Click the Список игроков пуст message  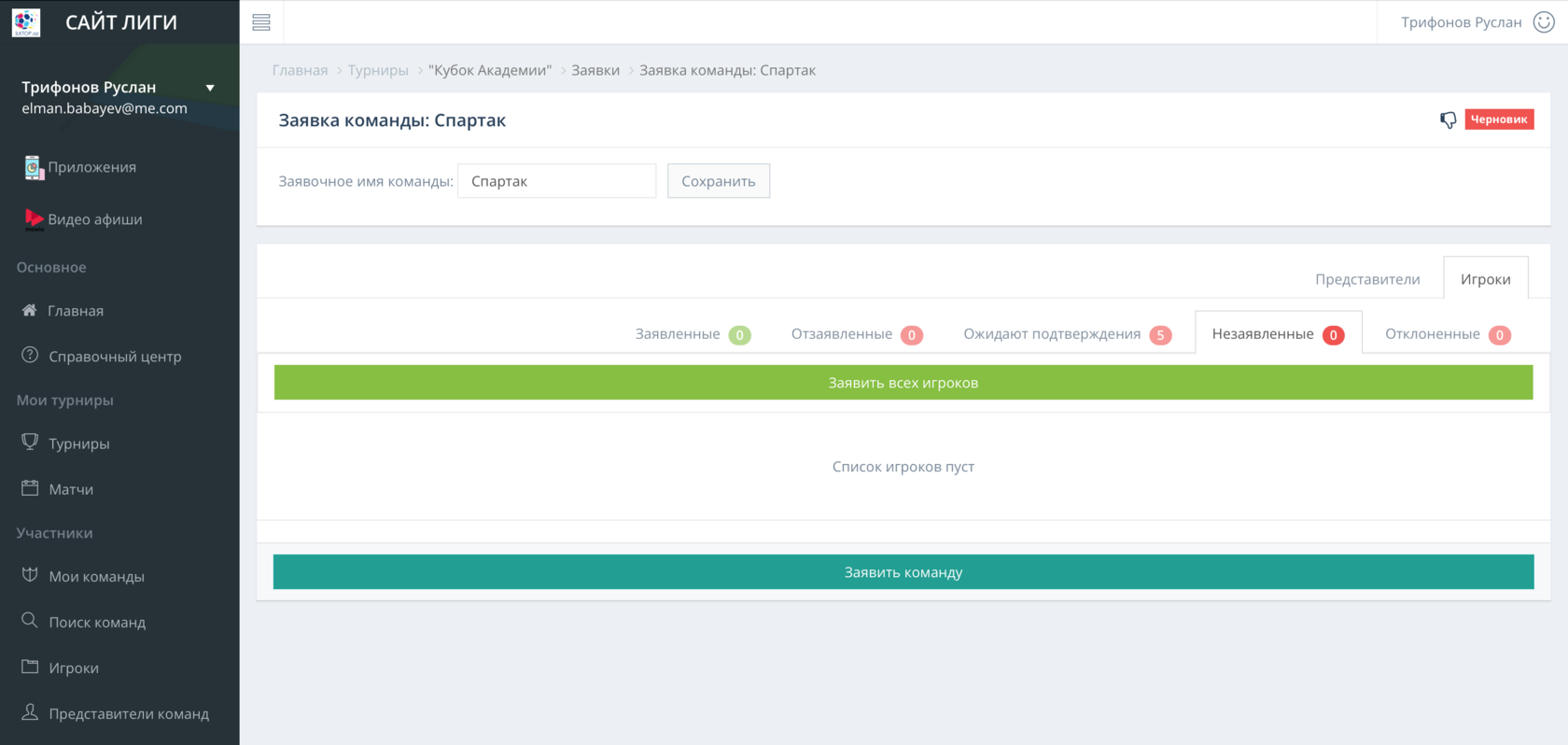(903, 466)
